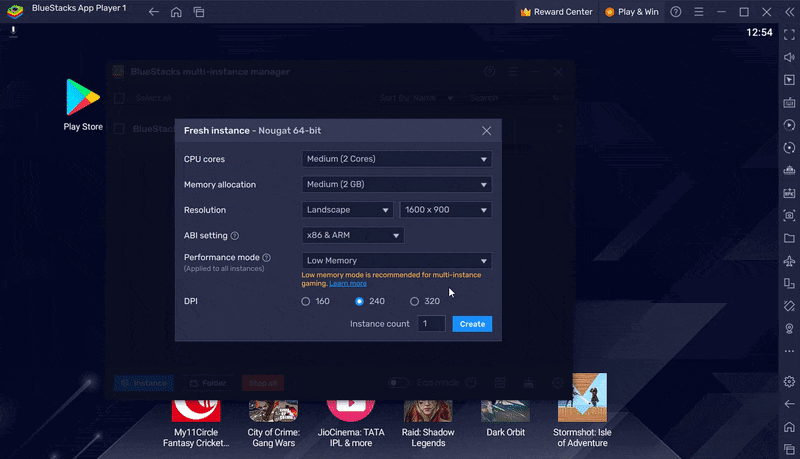Select DPI 320 radio button
The width and height of the screenshot is (800, 459).
click(x=414, y=301)
